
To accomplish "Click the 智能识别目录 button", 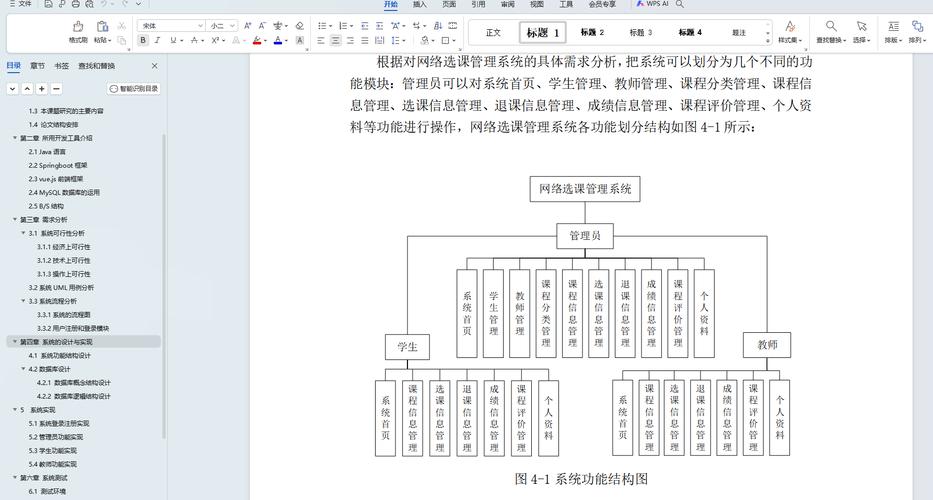I will tap(134, 89).
